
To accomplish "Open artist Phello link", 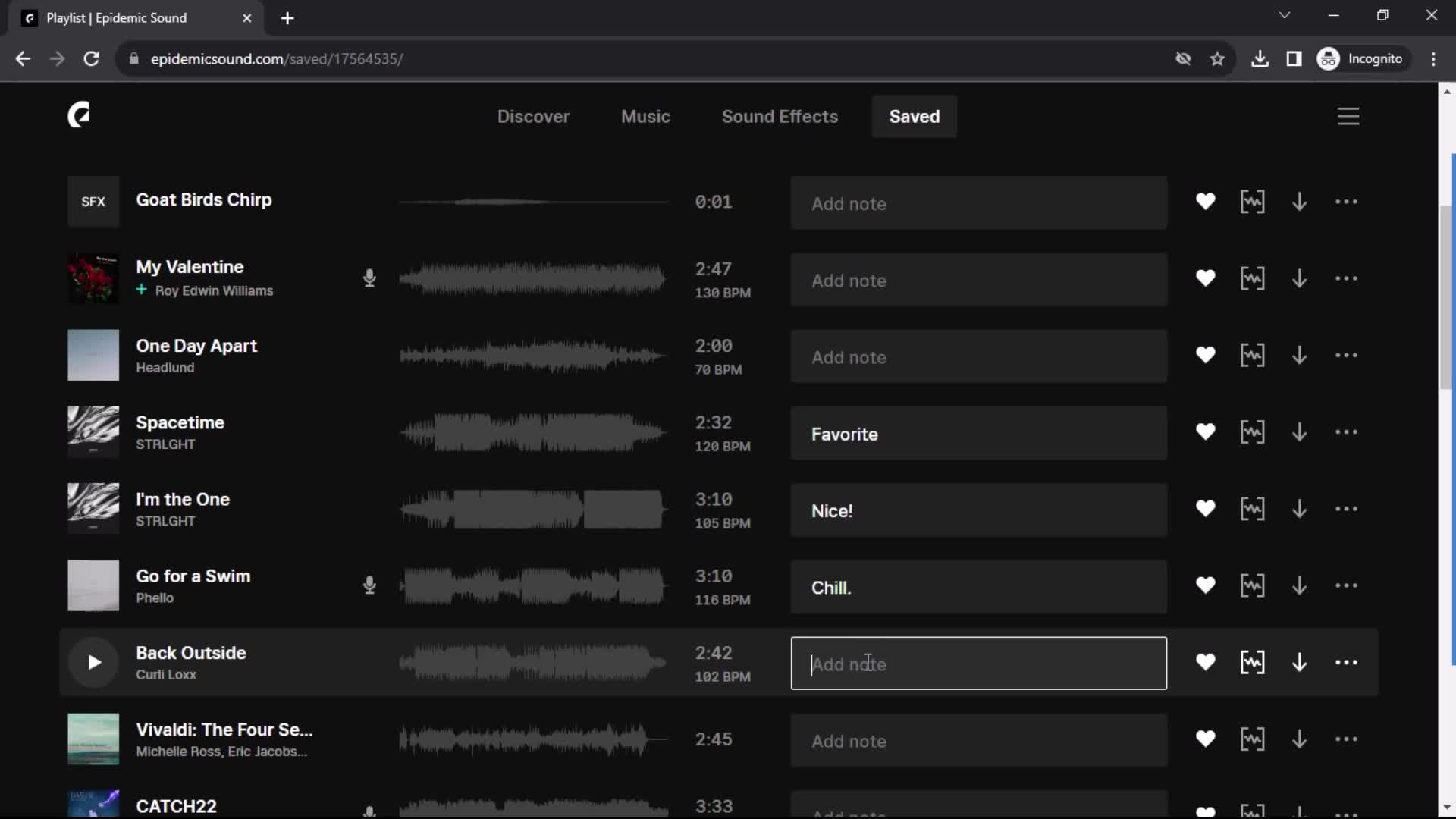I will 155,598.
